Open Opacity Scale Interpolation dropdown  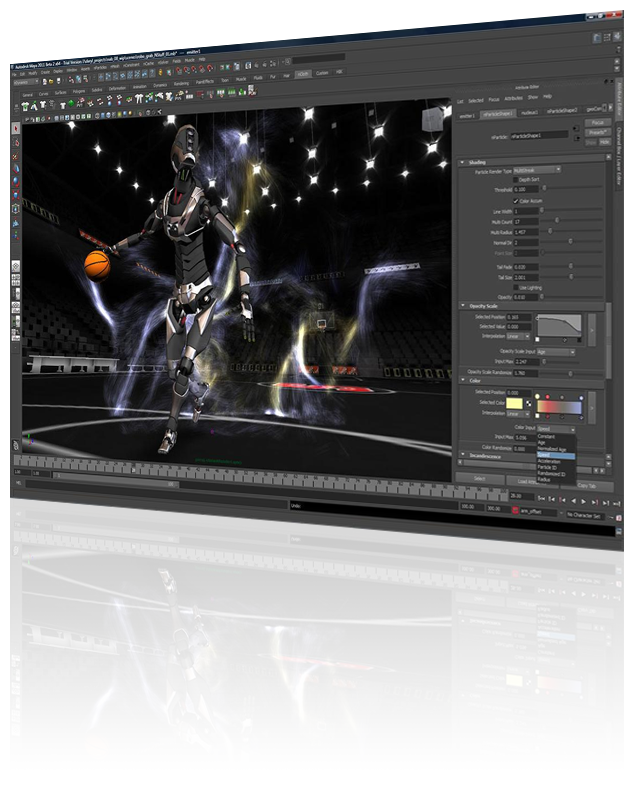[518, 337]
